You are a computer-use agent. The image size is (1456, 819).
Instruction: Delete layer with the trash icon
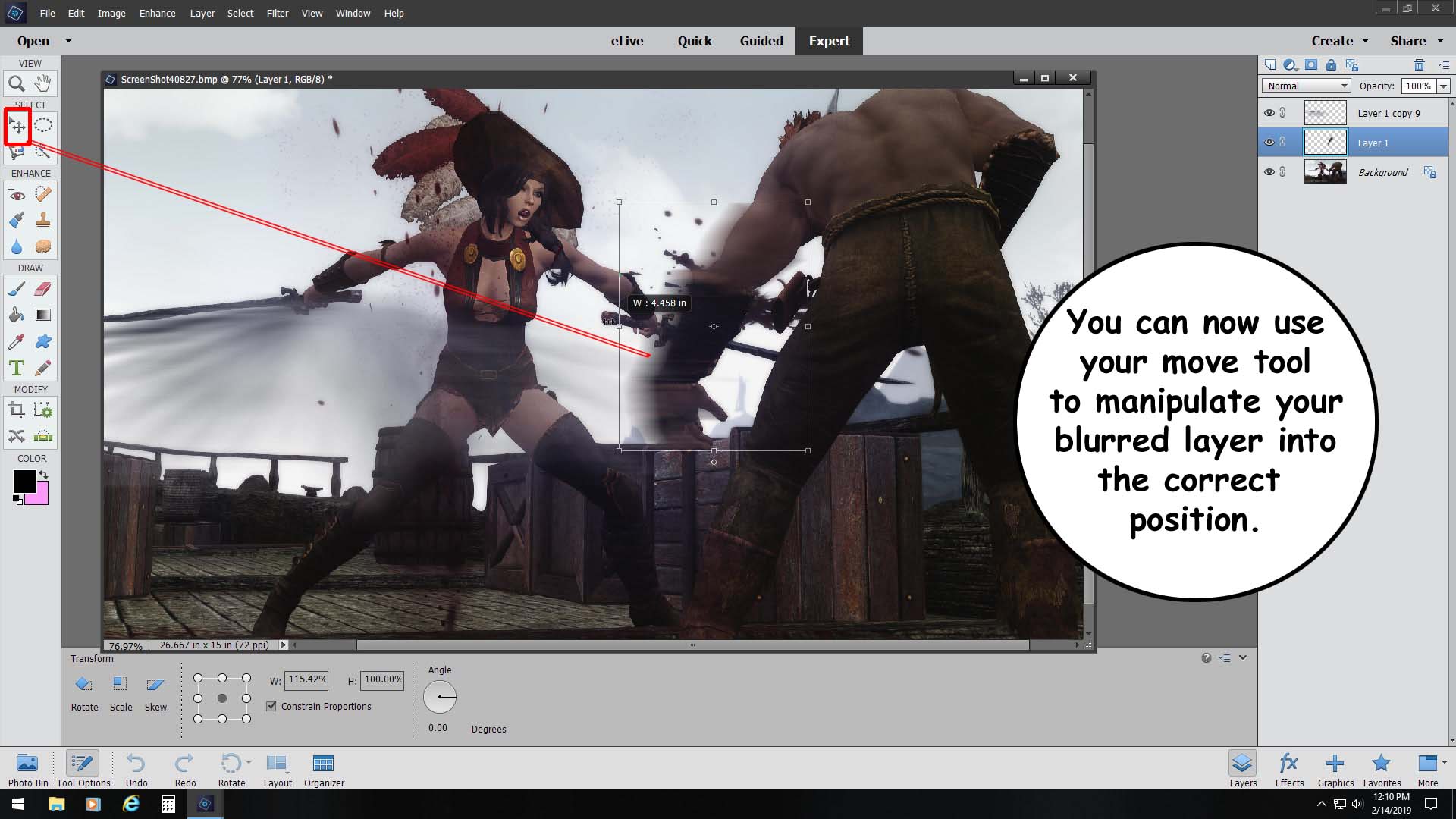(1419, 65)
